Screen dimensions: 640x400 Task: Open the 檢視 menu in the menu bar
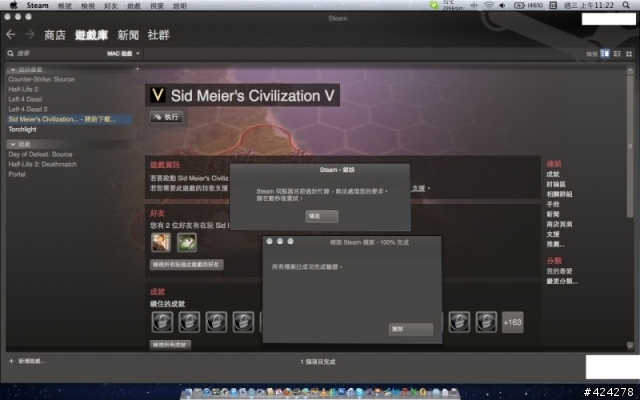(88, 6)
